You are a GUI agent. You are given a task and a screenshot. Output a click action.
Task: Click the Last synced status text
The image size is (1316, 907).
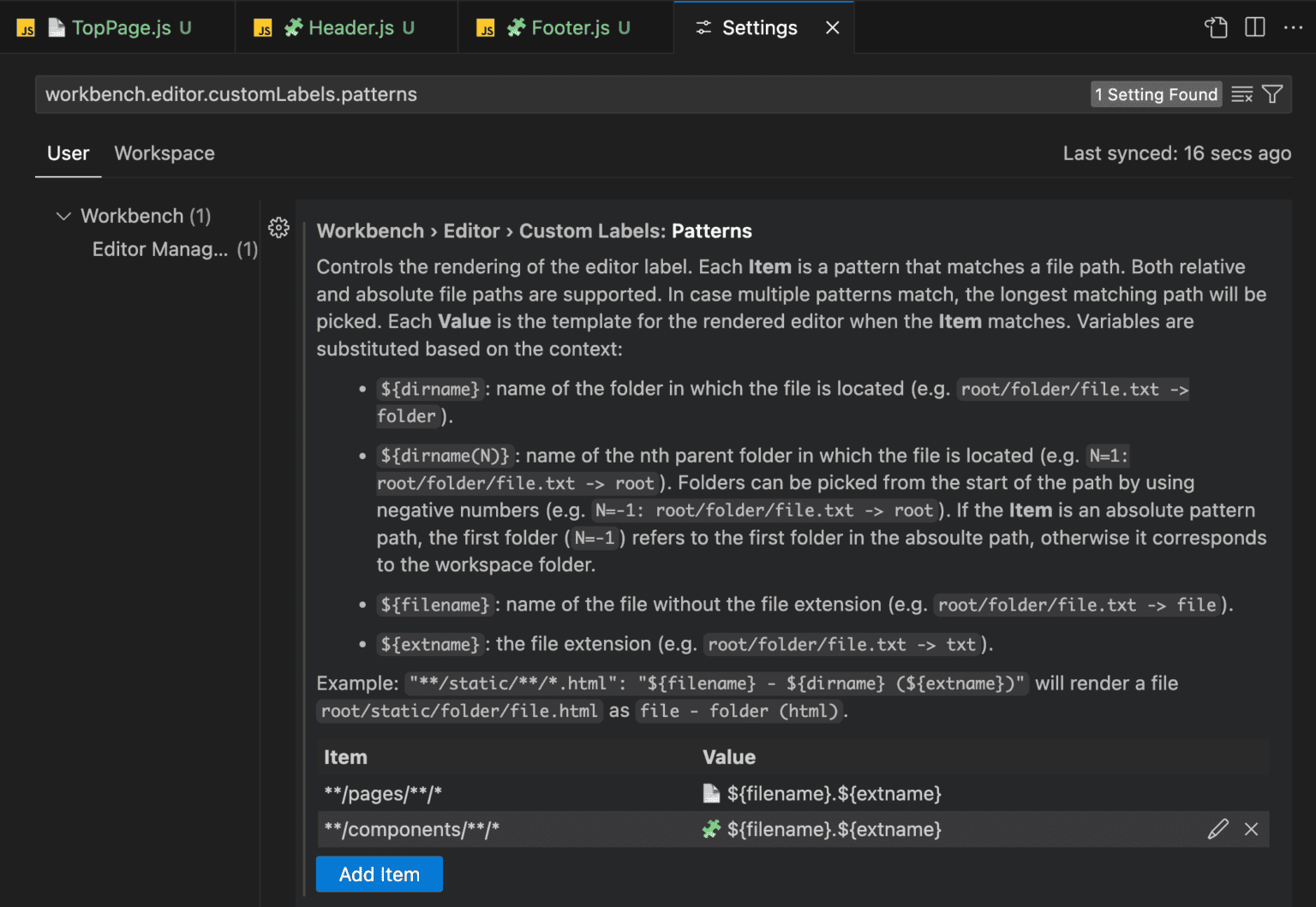click(x=1176, y=153)
